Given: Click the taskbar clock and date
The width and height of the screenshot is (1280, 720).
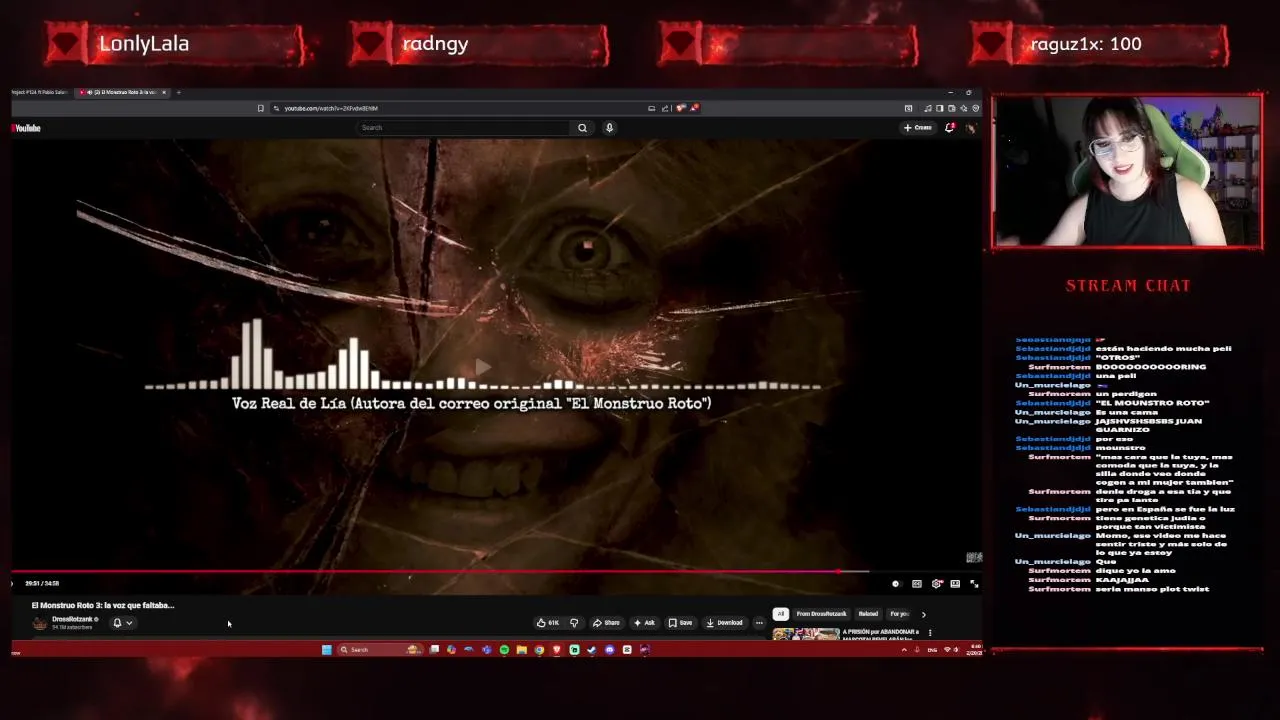Looking at the screenshot, I should (976, 649).
